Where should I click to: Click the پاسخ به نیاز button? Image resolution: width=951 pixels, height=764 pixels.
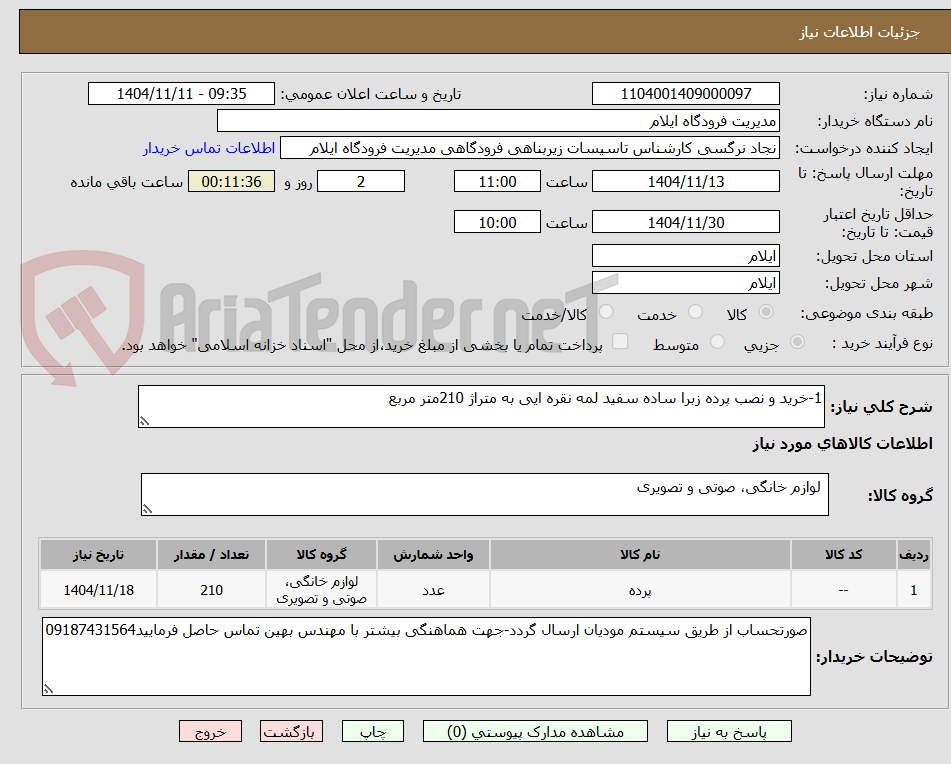729,731
